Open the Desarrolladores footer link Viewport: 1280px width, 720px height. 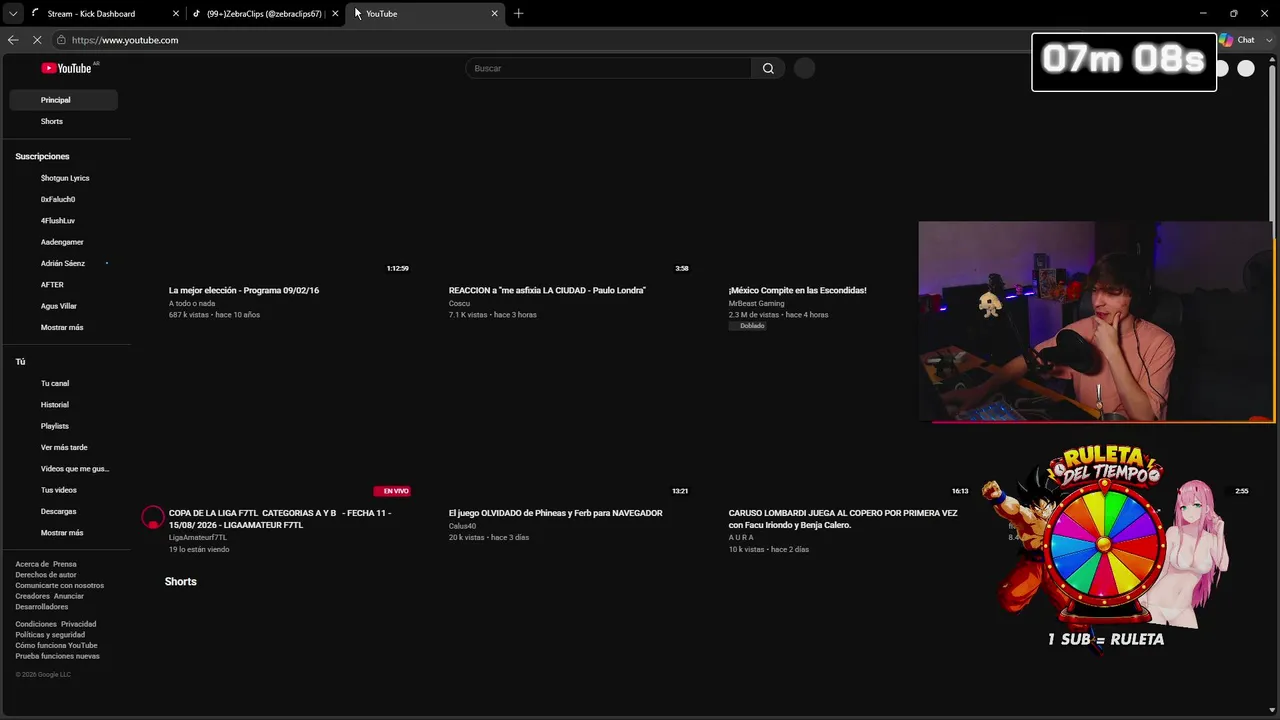pyautogui.click(x=42, y=607)
